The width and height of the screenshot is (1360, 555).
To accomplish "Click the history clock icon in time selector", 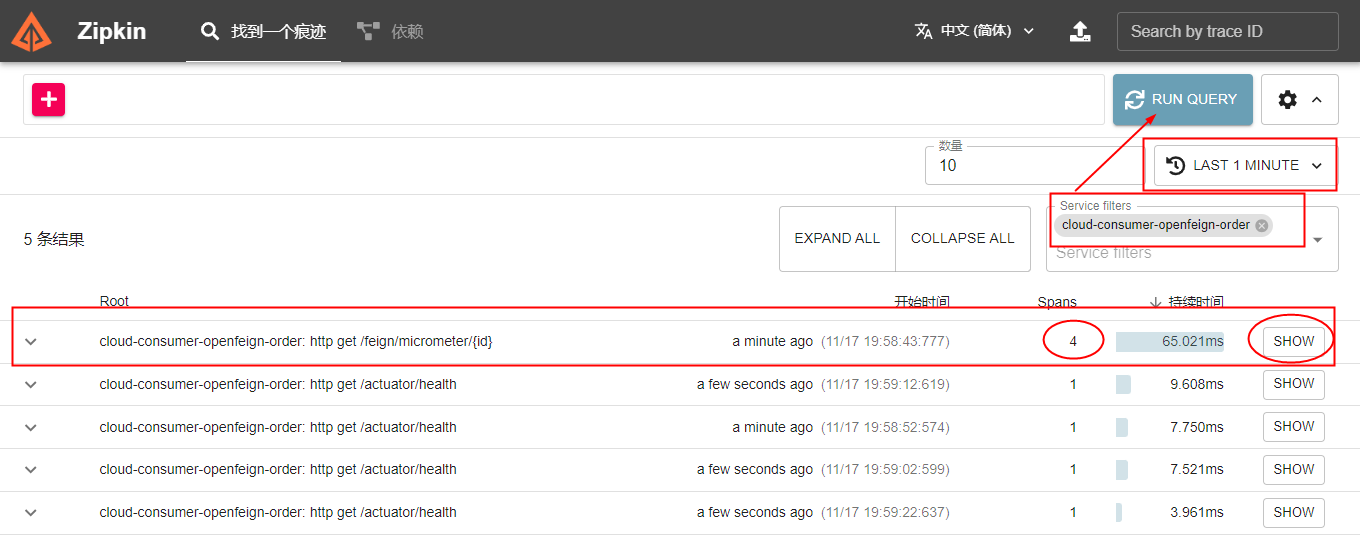I will (x=1176, y=165).
